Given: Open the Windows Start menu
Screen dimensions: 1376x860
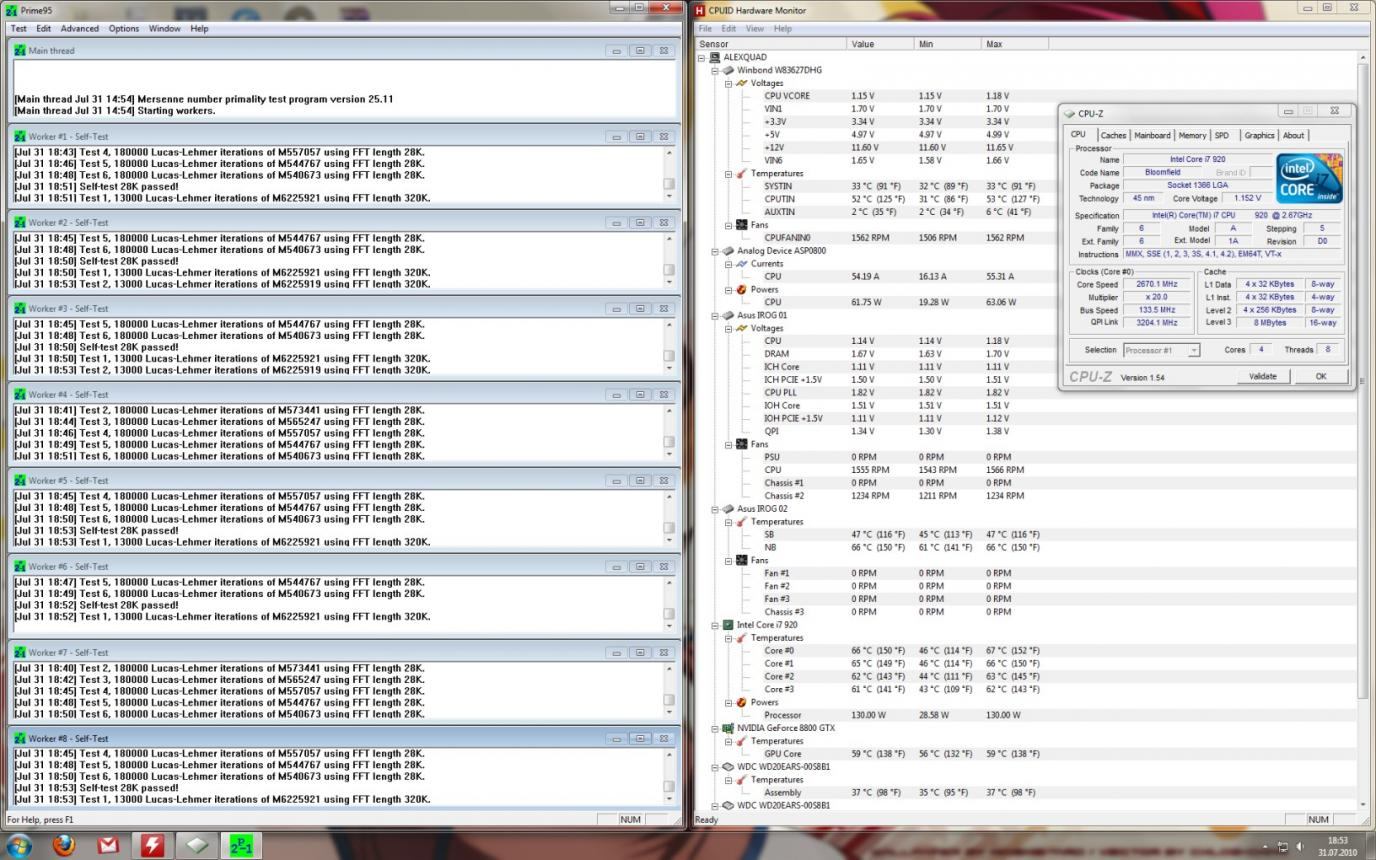Looking at the screenshot, I should [19, 845].
